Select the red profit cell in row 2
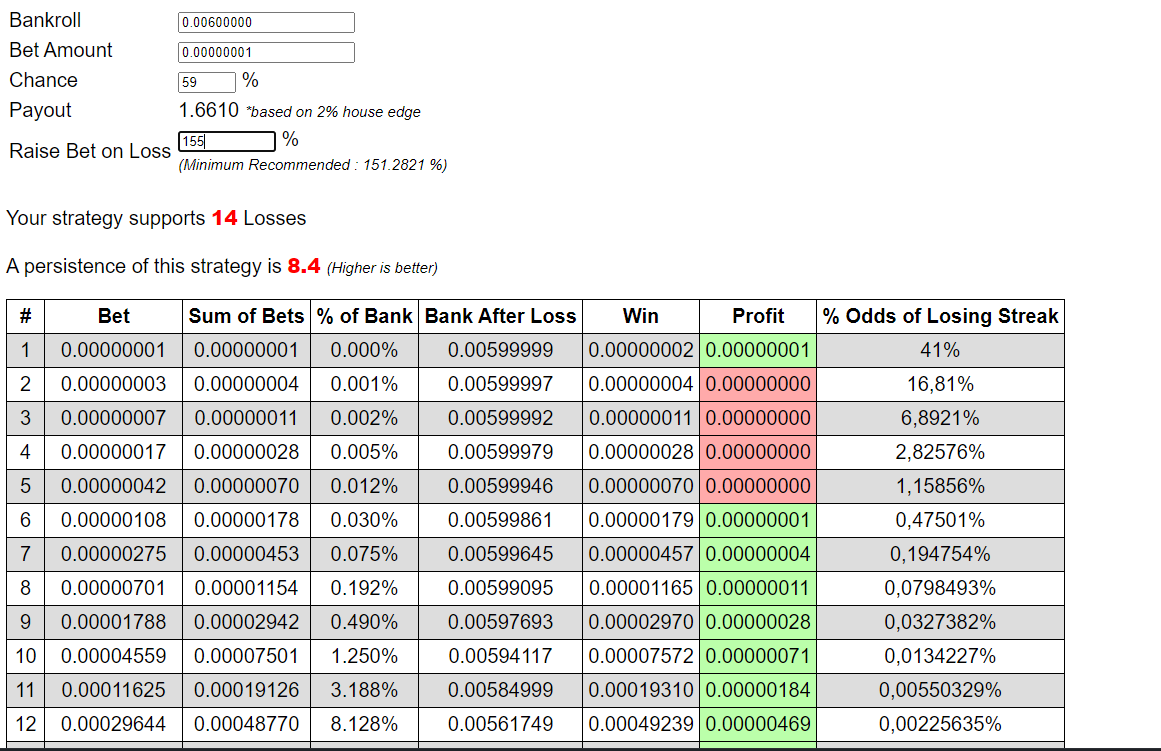Viewport: 1161px width, 751px height. 758,384
